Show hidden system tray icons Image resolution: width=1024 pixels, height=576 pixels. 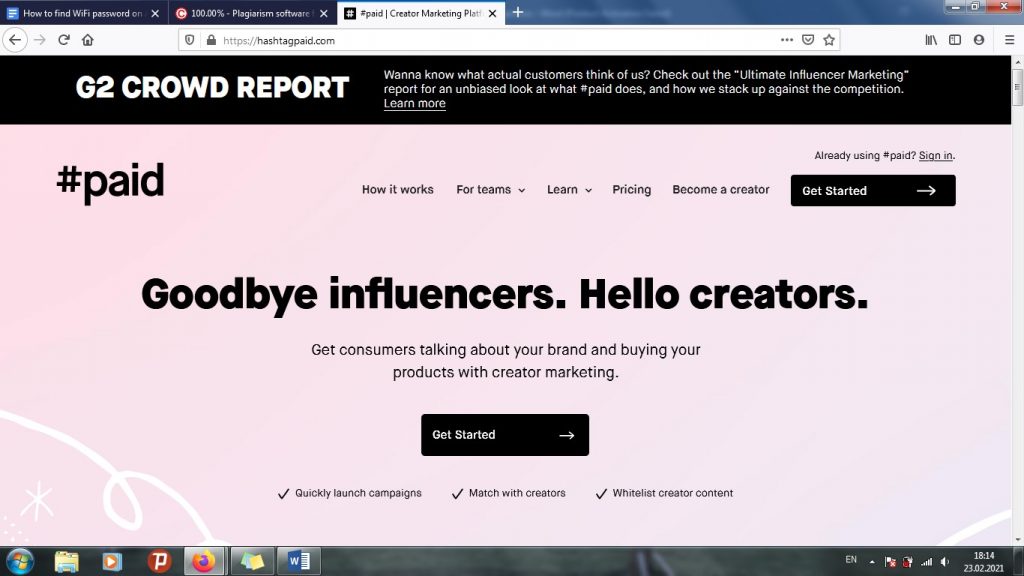point(872,562)
